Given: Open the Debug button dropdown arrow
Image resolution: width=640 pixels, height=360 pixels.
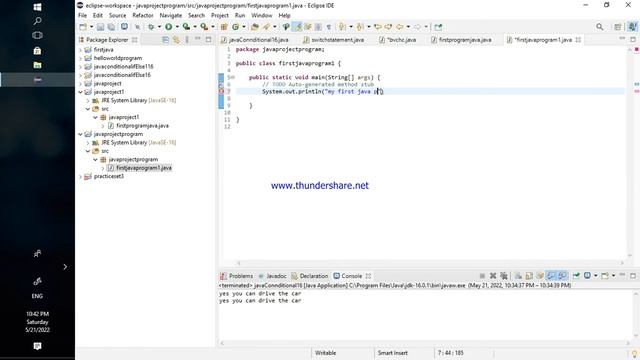Looking at the screenshot, I should tap(159, 27).
